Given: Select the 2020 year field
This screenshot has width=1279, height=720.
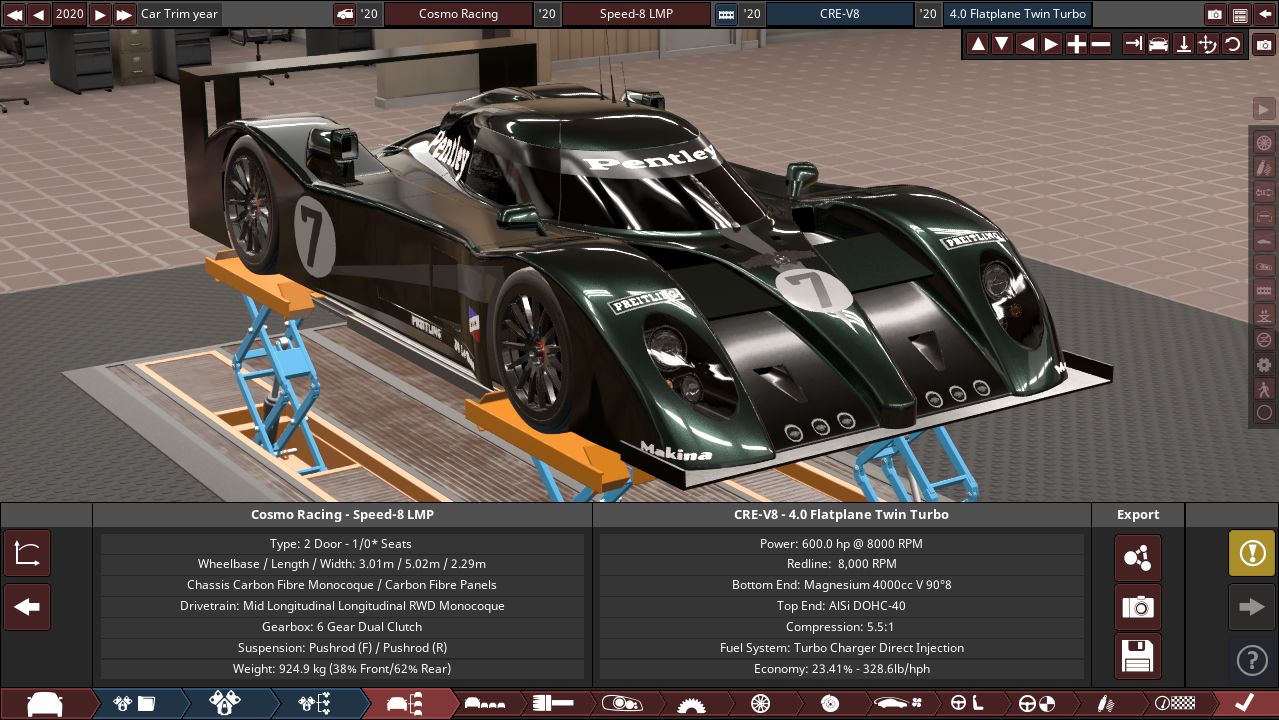Looking at the screenshot, I should 69,14.
